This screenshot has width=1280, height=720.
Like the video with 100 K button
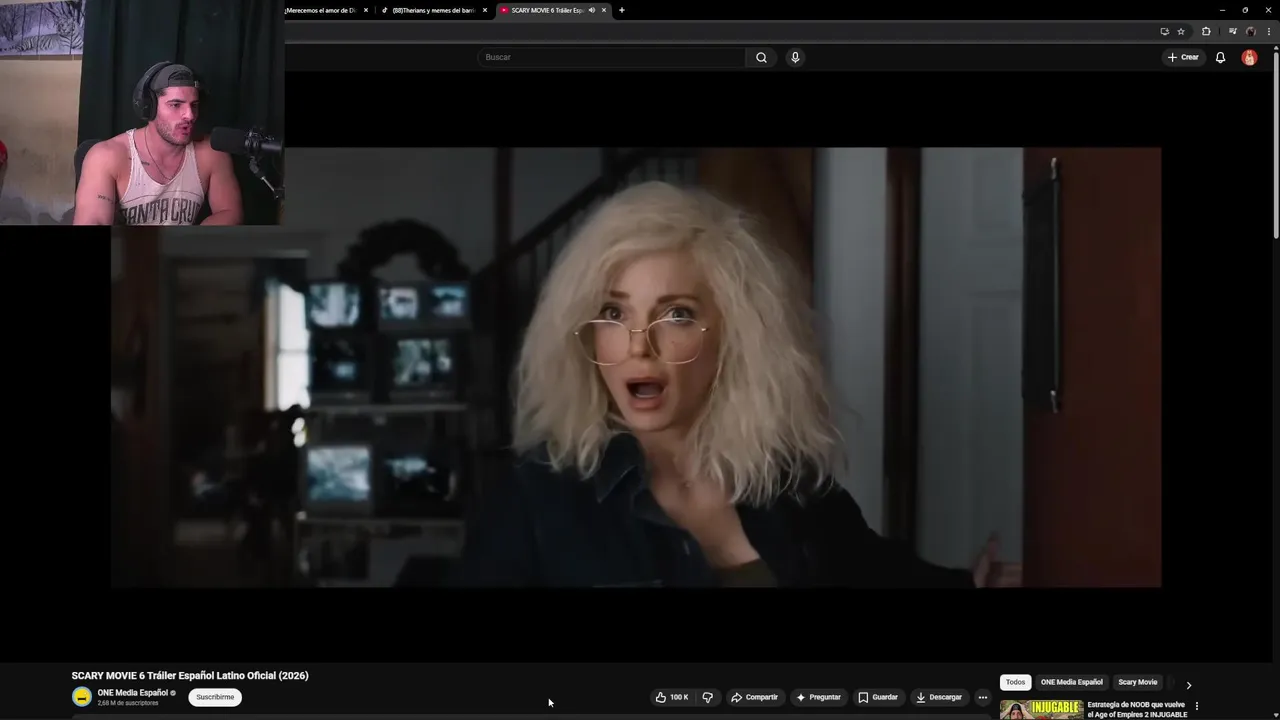(672, 697)
